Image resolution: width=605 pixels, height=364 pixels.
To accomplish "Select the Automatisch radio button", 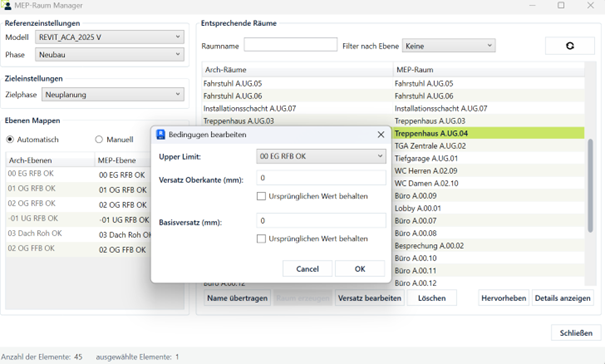I will [x=10, y=139].
